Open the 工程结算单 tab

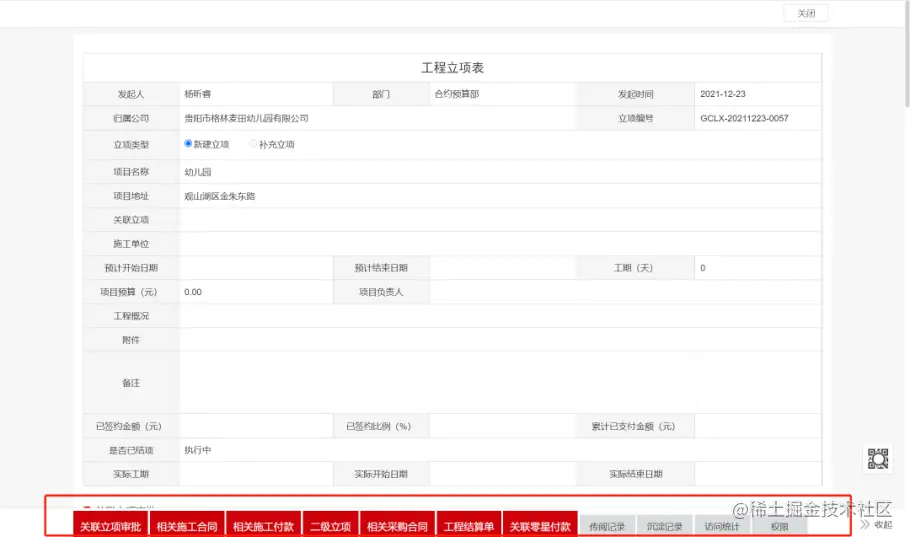pyautogui.click(x=469, y=526)
